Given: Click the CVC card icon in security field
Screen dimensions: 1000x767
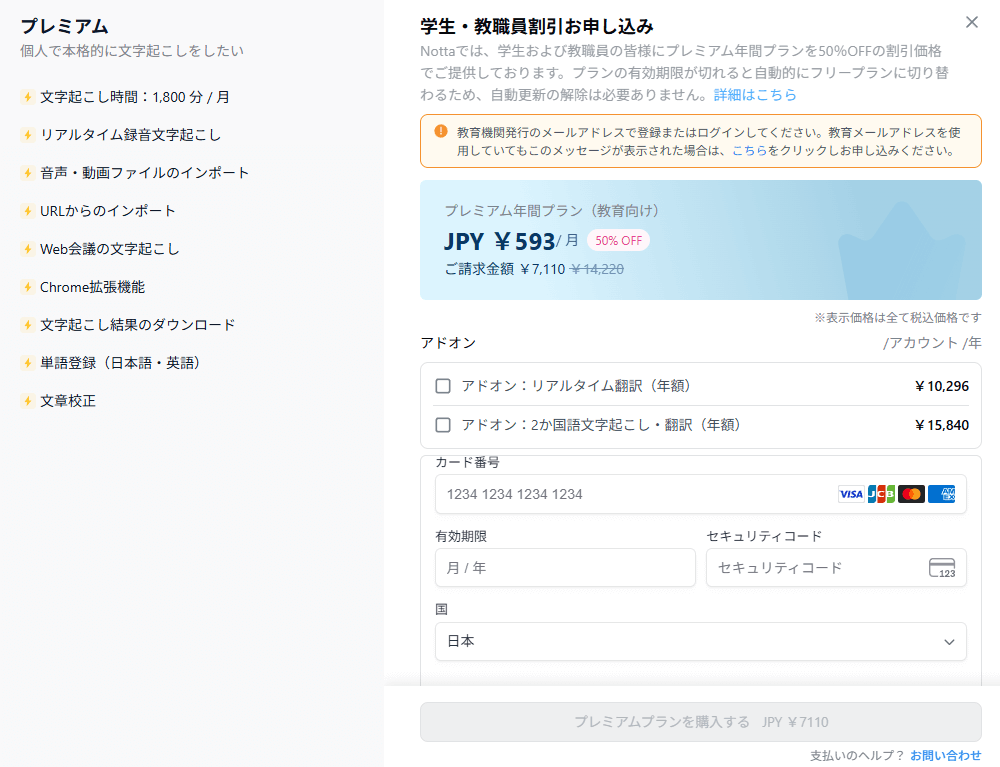Looking at the screenshot, I should pyautogui.click(x=942, y=567).
